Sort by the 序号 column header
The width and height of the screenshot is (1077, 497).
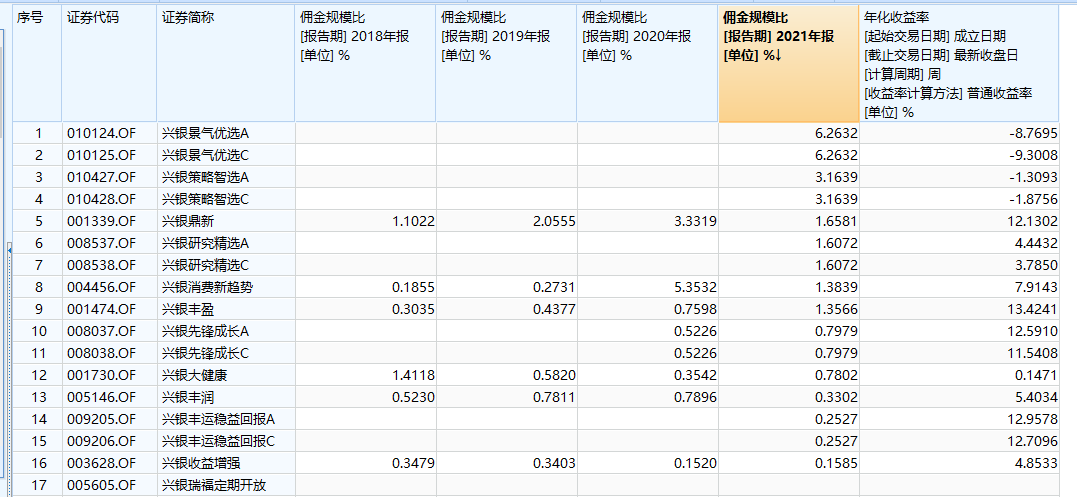click(x=37, y=64)
